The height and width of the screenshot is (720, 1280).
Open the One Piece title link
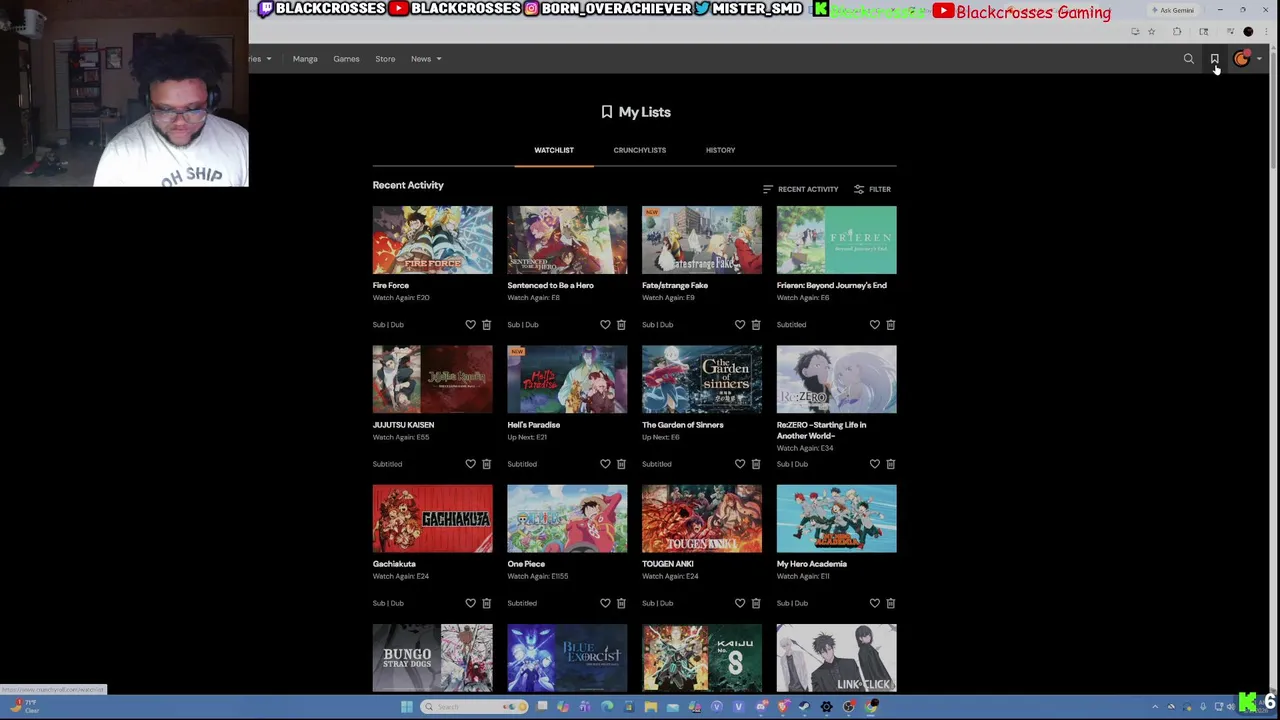point(526,564)
